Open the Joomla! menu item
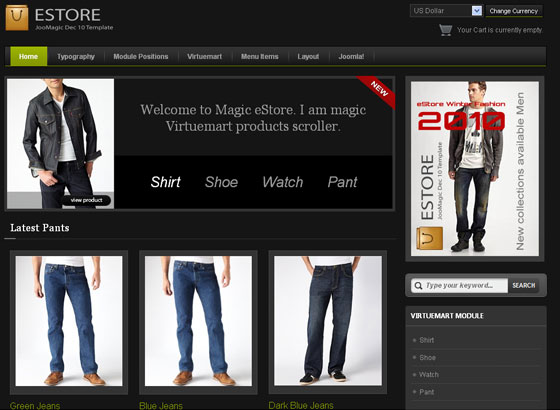Viewport: 560px width, 410px height. [x=351, y=56]
